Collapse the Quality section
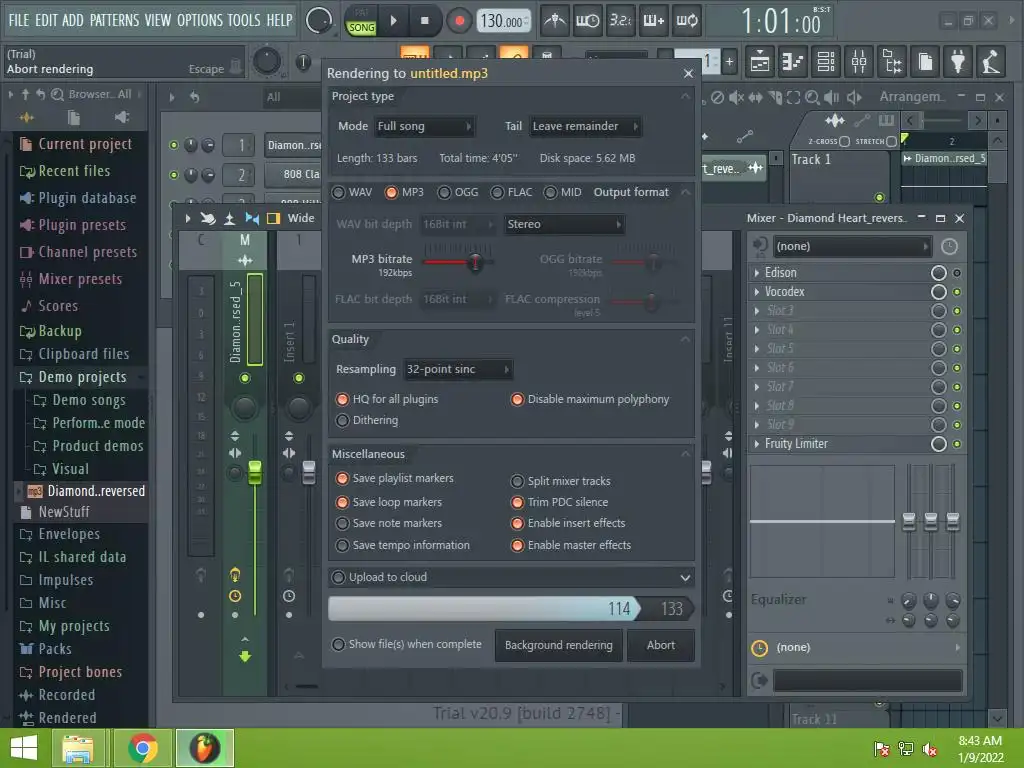The height and width of the screenshot is (768, 1024). (685, 339)
